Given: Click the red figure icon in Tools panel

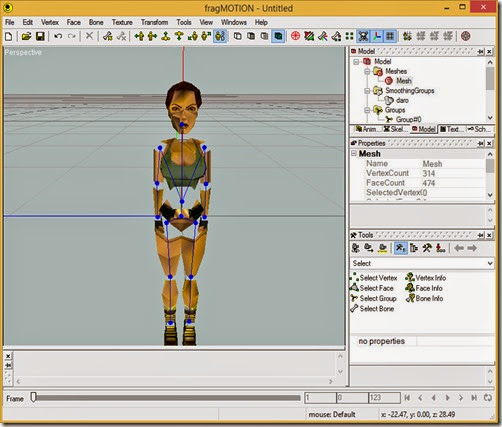Looking at the screenshot, I should [440, 248].
